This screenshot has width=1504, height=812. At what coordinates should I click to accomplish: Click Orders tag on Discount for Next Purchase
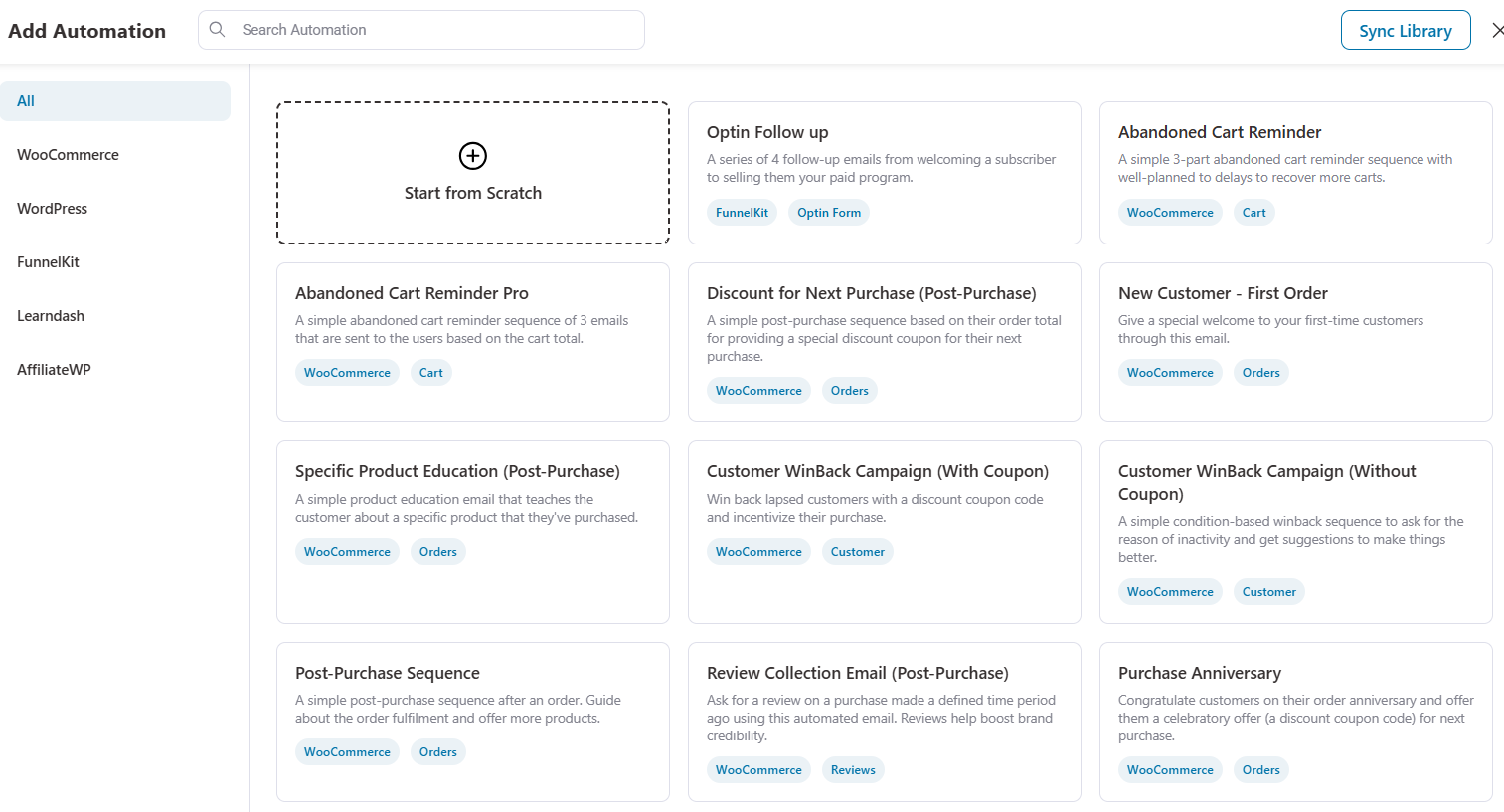tap(850, 391)
